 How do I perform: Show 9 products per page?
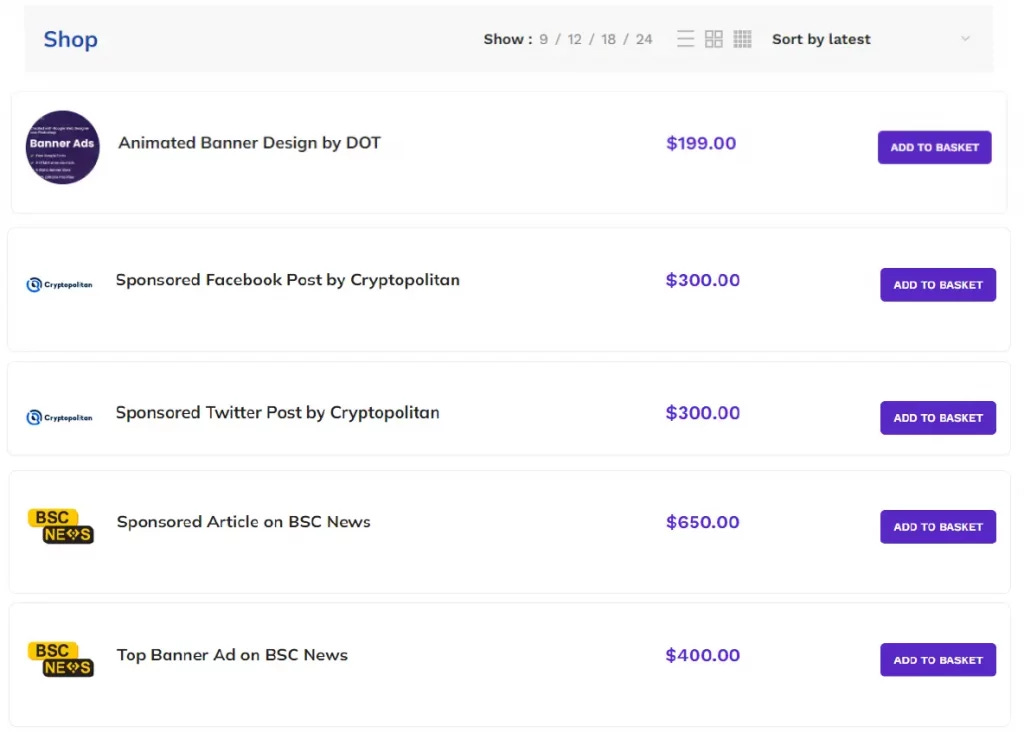[543, 39]
